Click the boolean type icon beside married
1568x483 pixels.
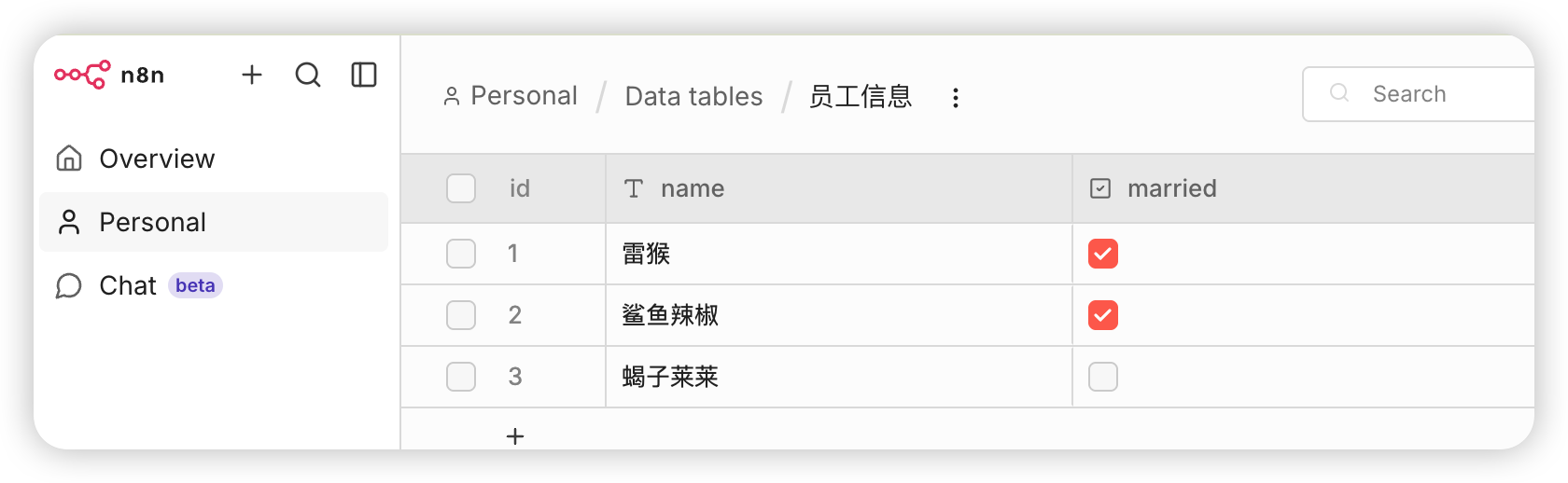click(1100, 188)
